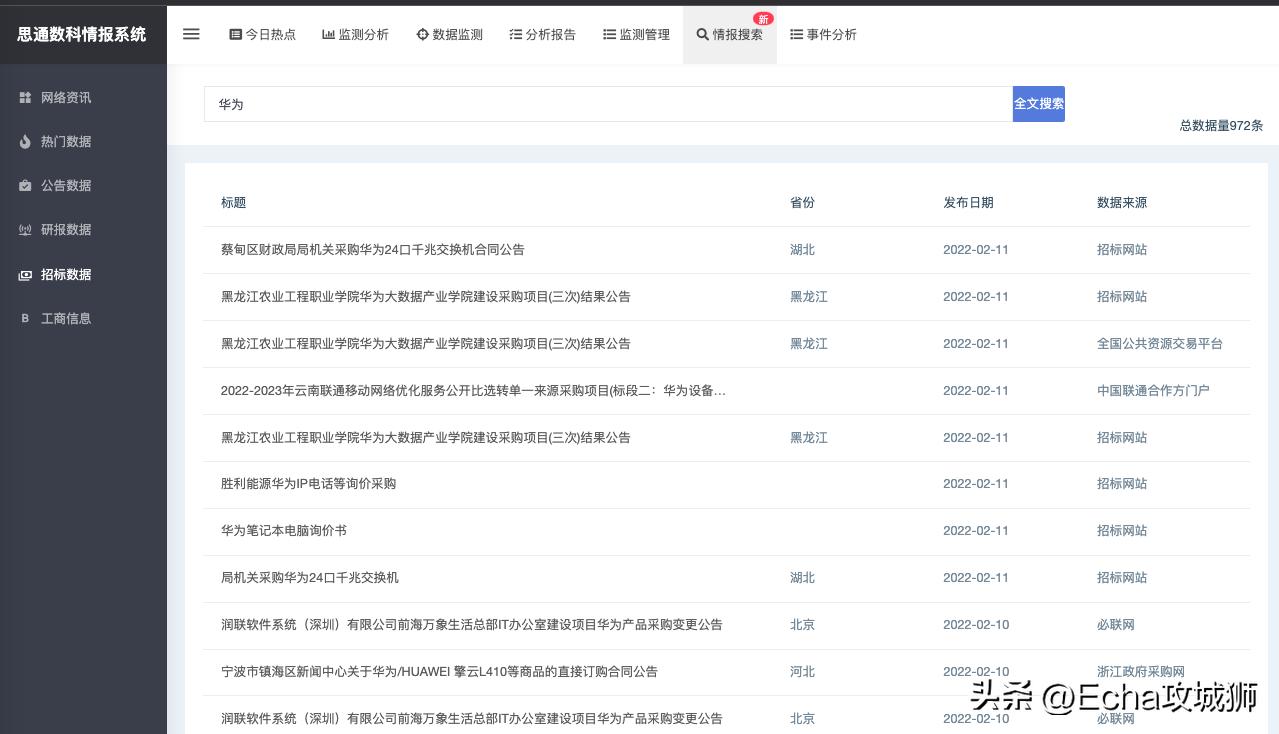Click the 热门数据 sidebar icon

point(25,142)
